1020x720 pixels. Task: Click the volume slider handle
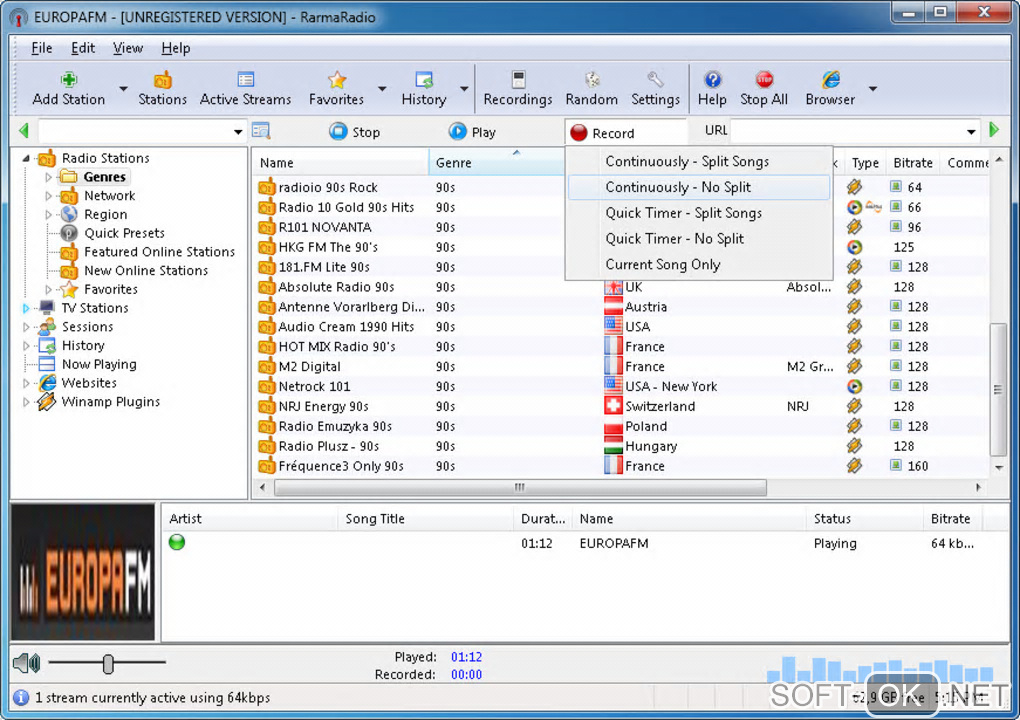coord(108,663)
